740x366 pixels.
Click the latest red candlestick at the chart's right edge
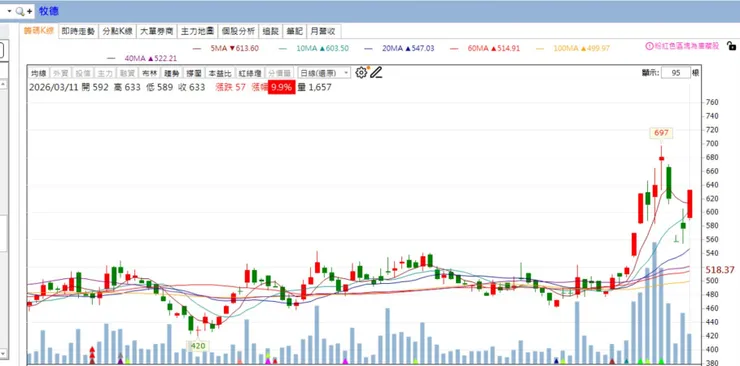690,204
